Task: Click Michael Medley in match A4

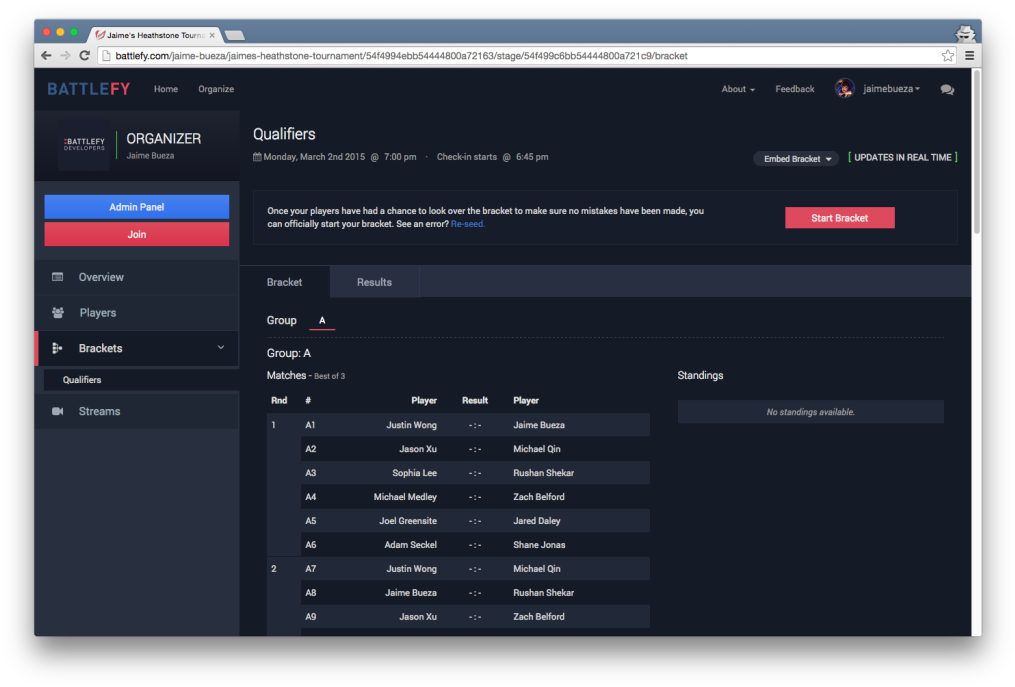Action: [405, 497]
